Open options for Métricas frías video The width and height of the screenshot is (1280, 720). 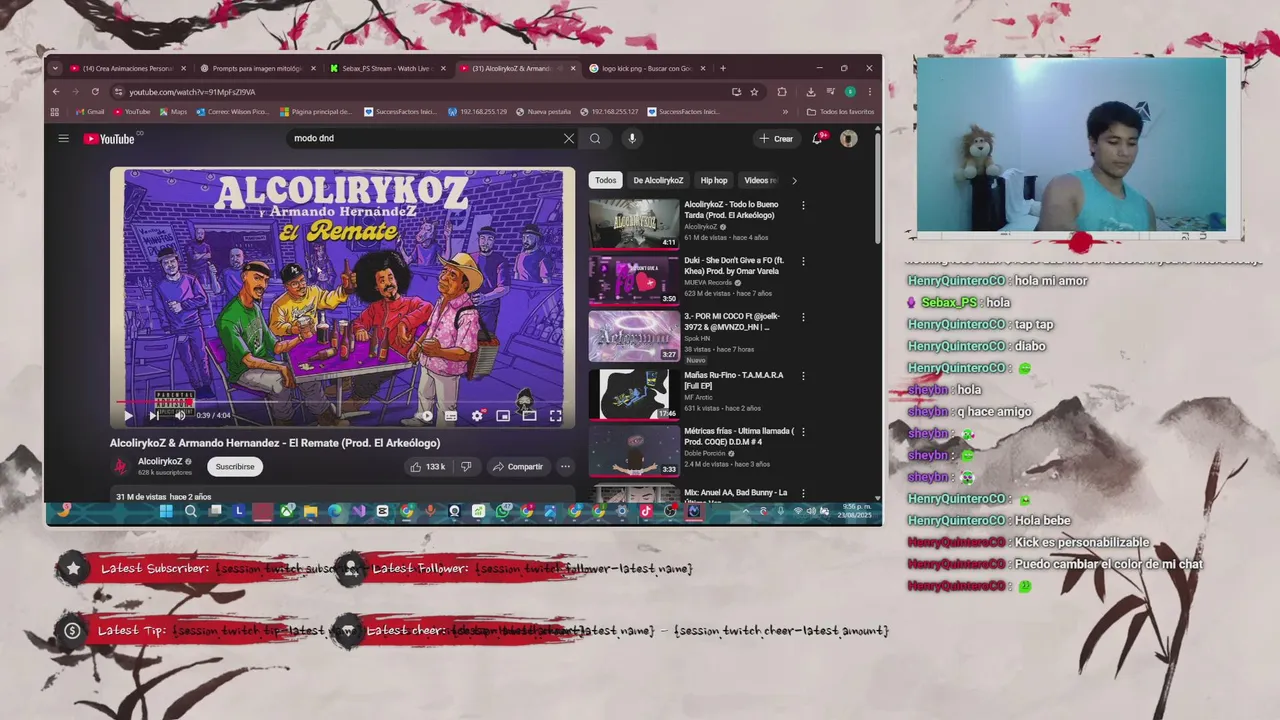tap(802, 433)
